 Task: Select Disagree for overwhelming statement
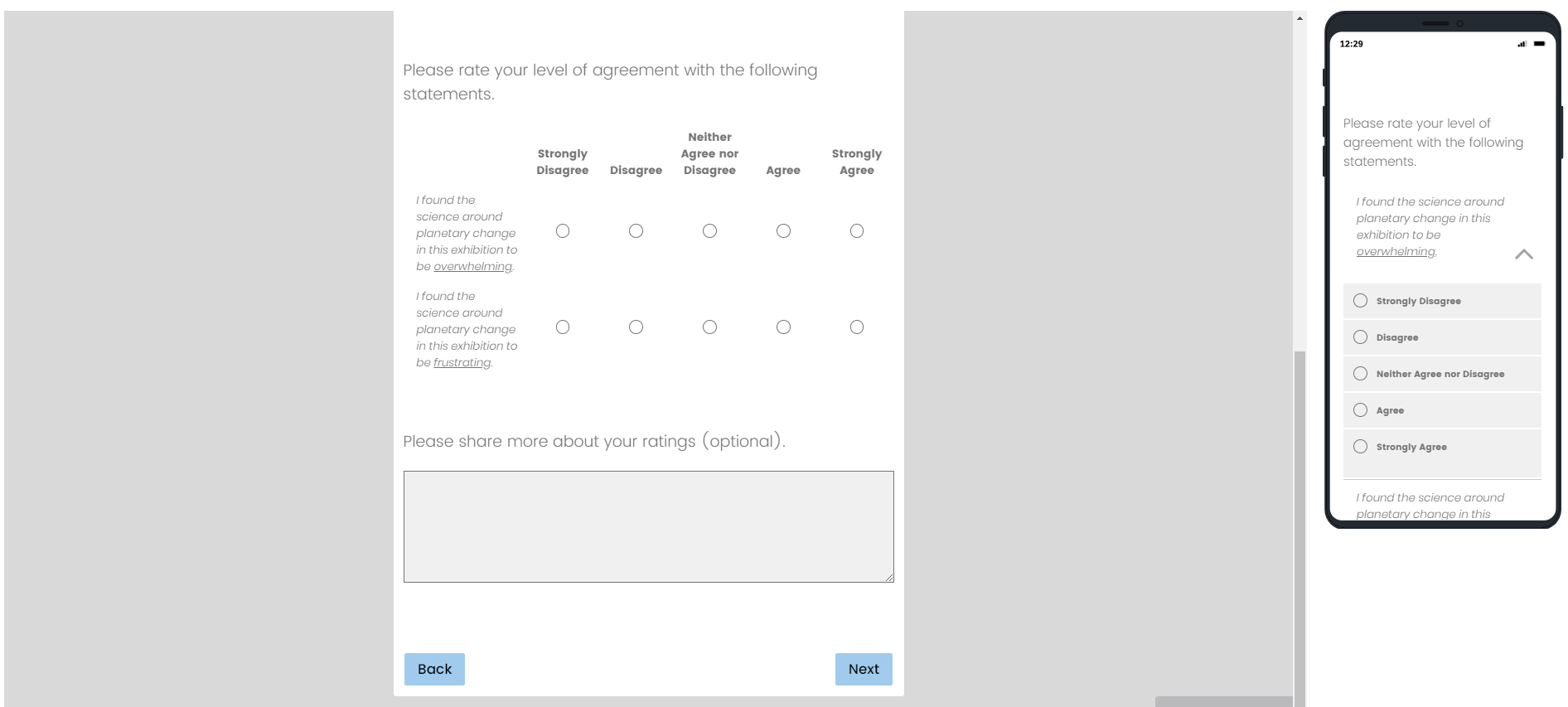[x=636, y=231]
